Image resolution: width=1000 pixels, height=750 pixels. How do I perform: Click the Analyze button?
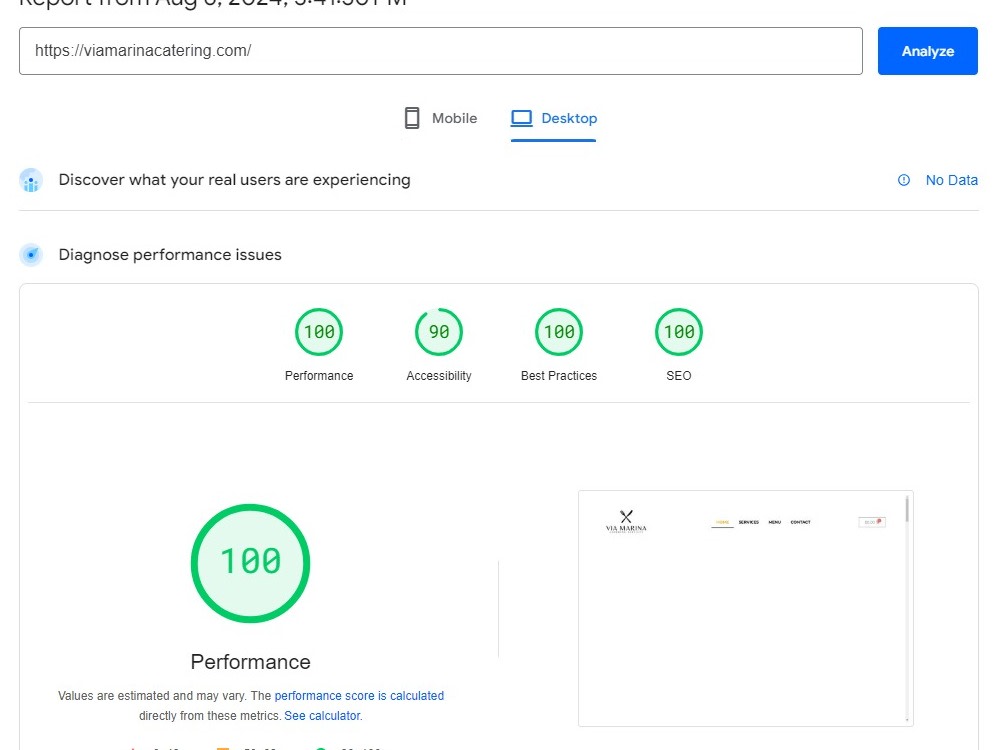(927, 51)
